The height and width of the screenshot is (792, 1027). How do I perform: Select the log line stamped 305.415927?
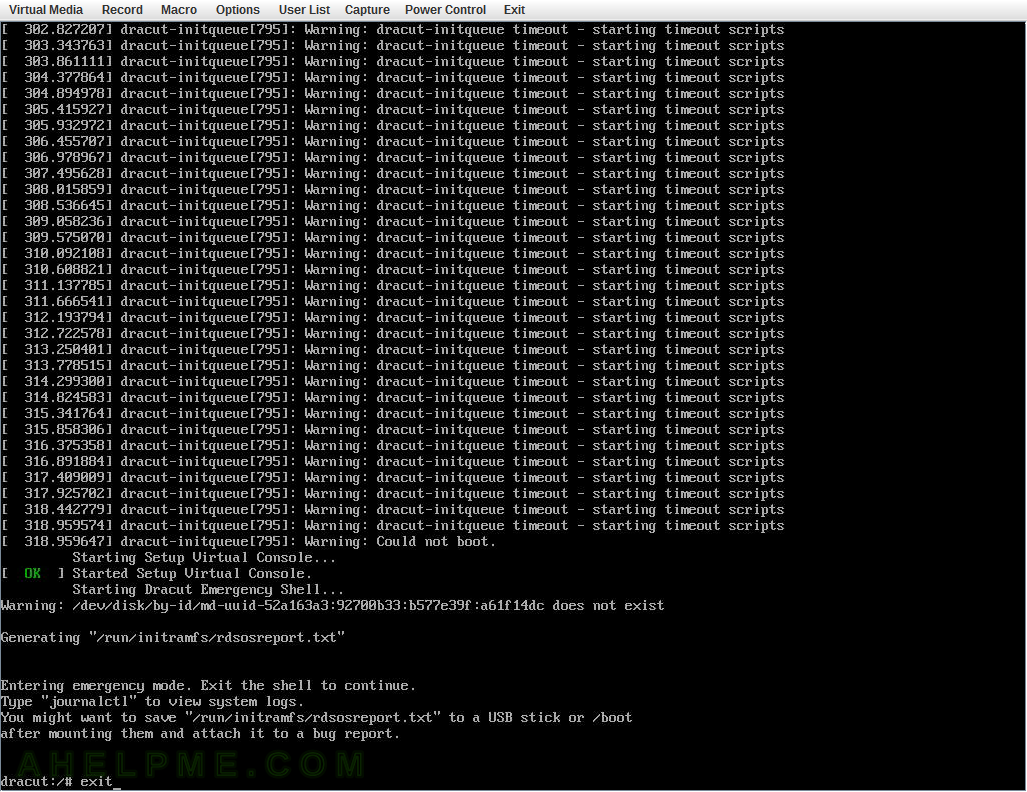tap(392, 109)
